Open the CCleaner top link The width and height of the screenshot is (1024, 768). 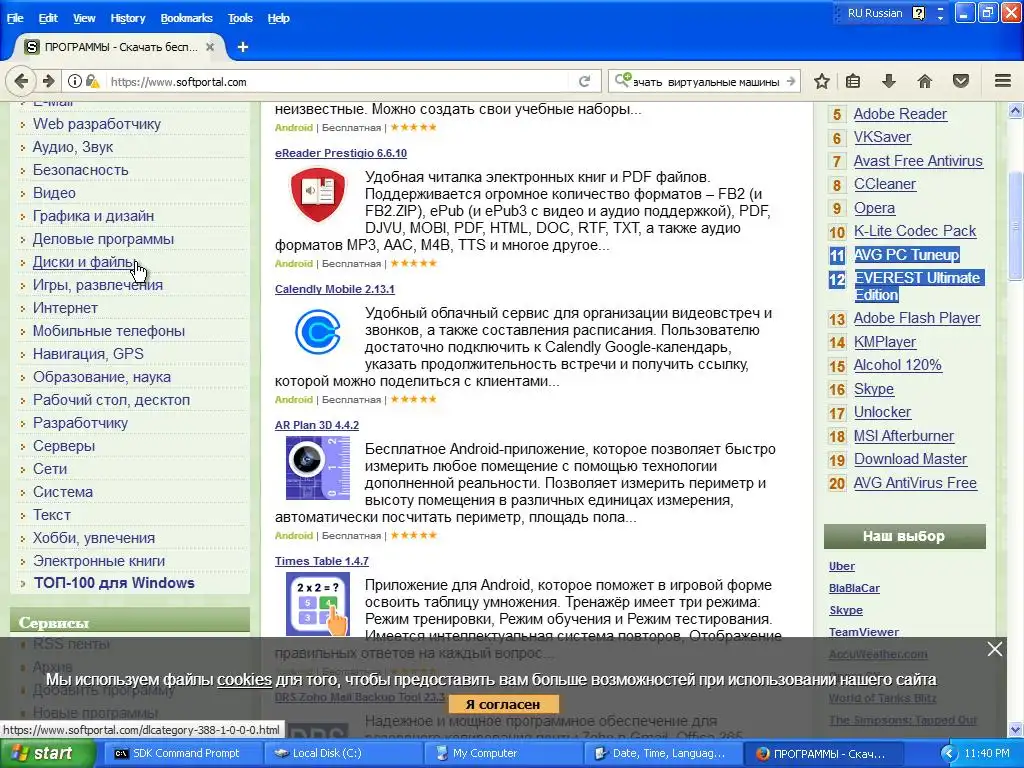pos(884,184)
